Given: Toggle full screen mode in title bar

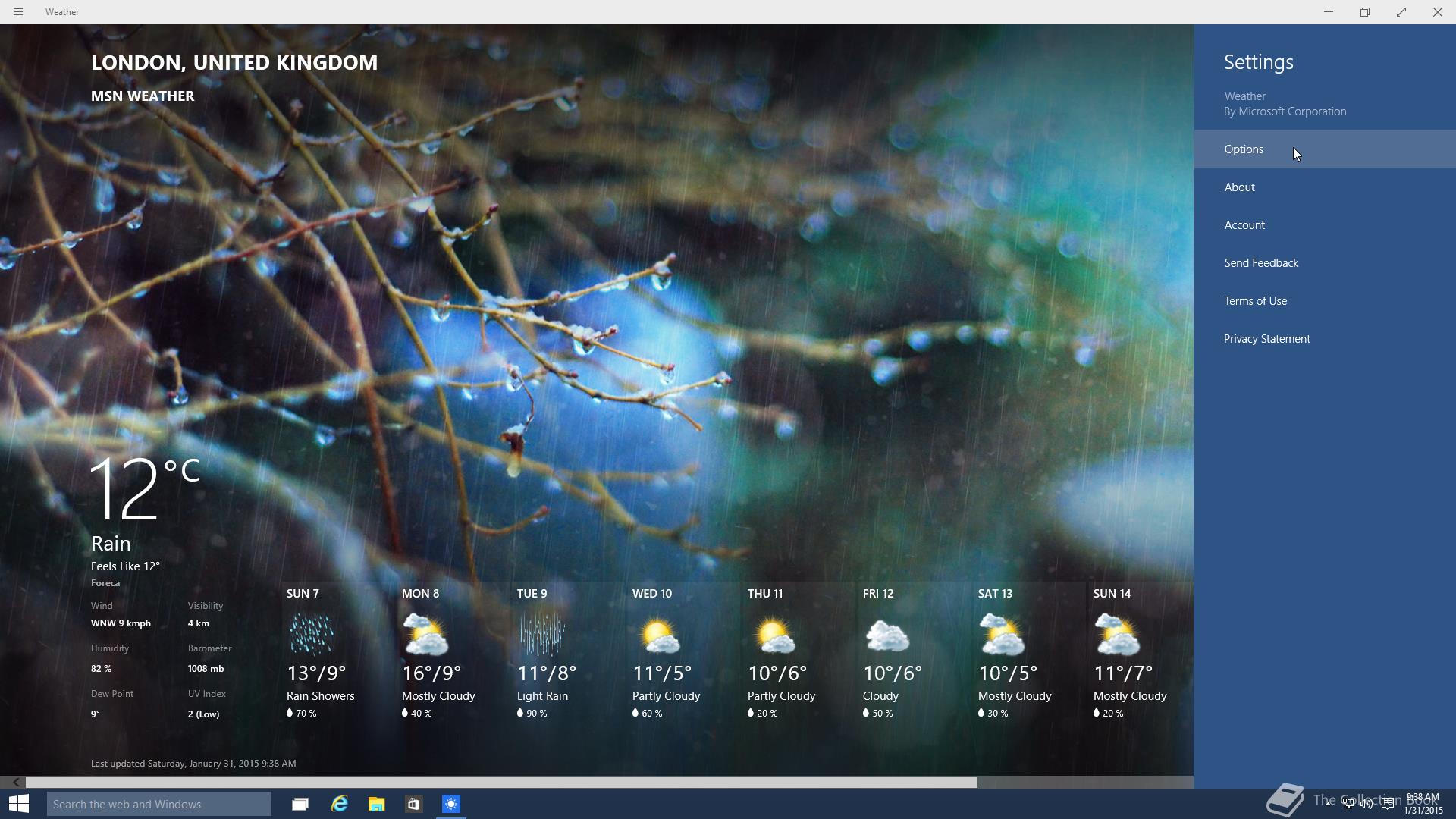Looking at the screenshot, I should click(1401, 12).
